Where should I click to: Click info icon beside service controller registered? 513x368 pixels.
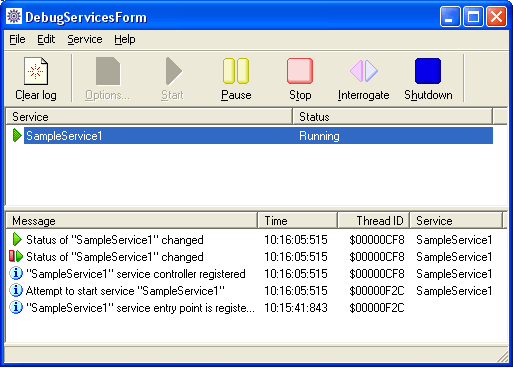(16, 273)
